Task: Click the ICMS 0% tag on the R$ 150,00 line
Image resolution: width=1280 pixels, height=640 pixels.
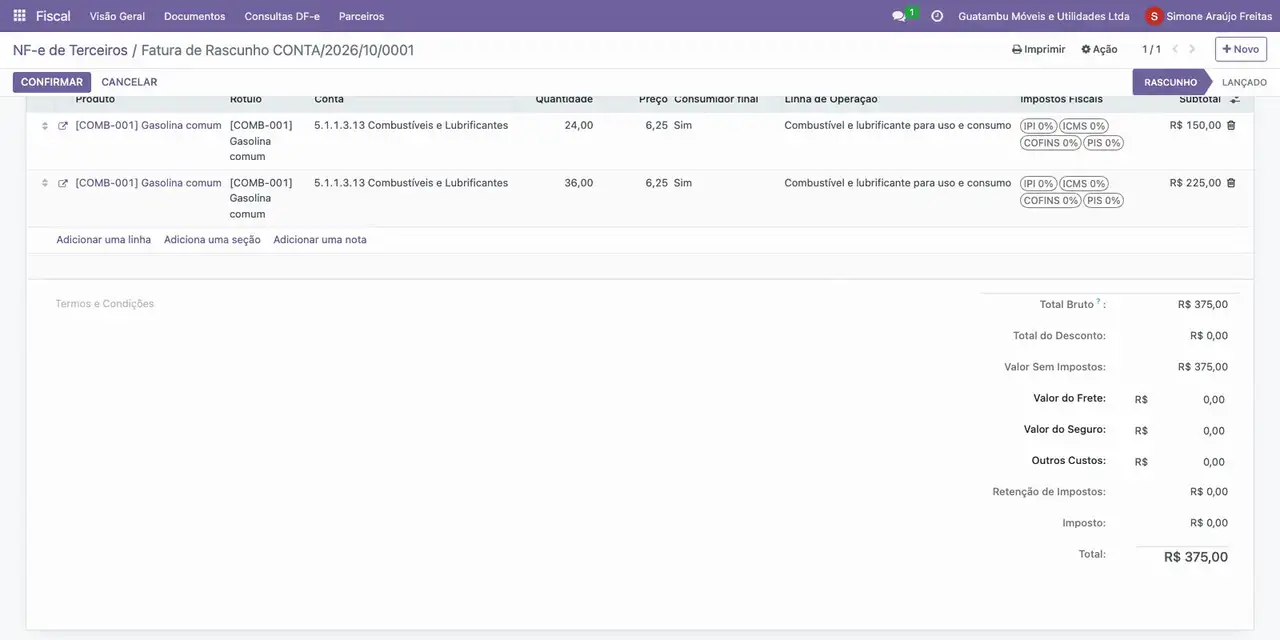Action: [1084, 127]
